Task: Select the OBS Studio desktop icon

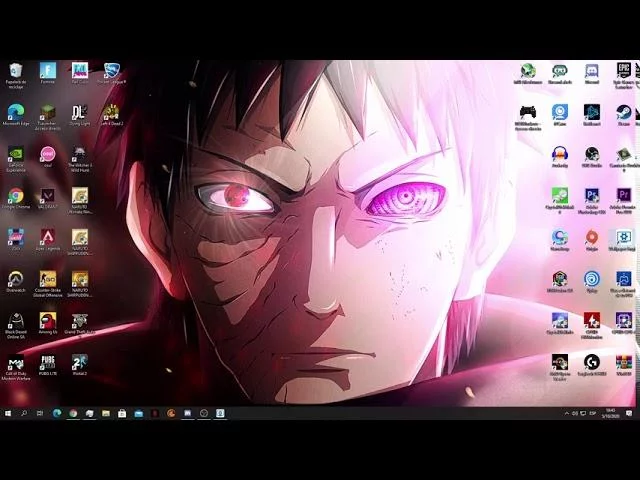Action: click(x=592, y=157)
